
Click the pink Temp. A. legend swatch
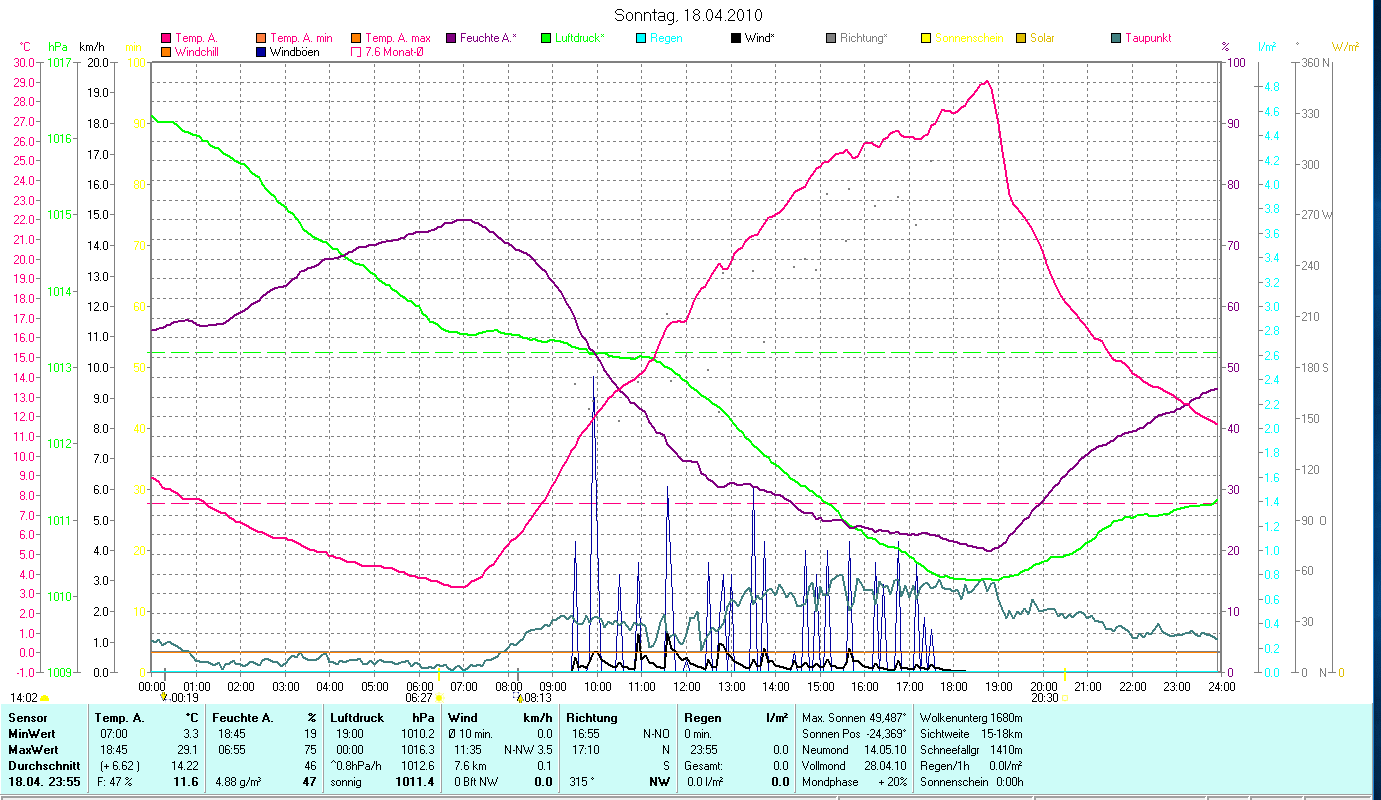click(x=166, y=39)
